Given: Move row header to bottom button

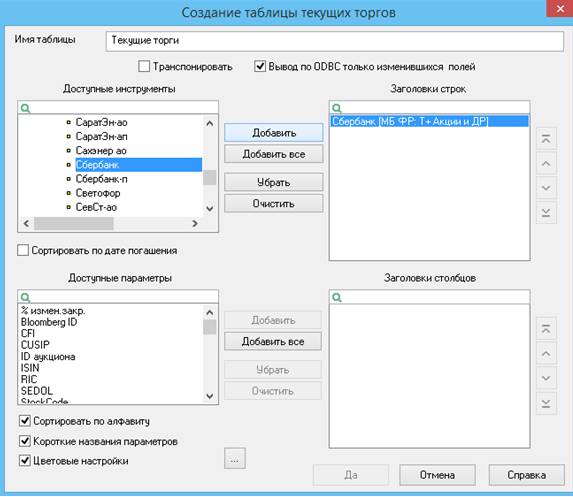Looking at the screenshot, I should [x=546, y=213].
